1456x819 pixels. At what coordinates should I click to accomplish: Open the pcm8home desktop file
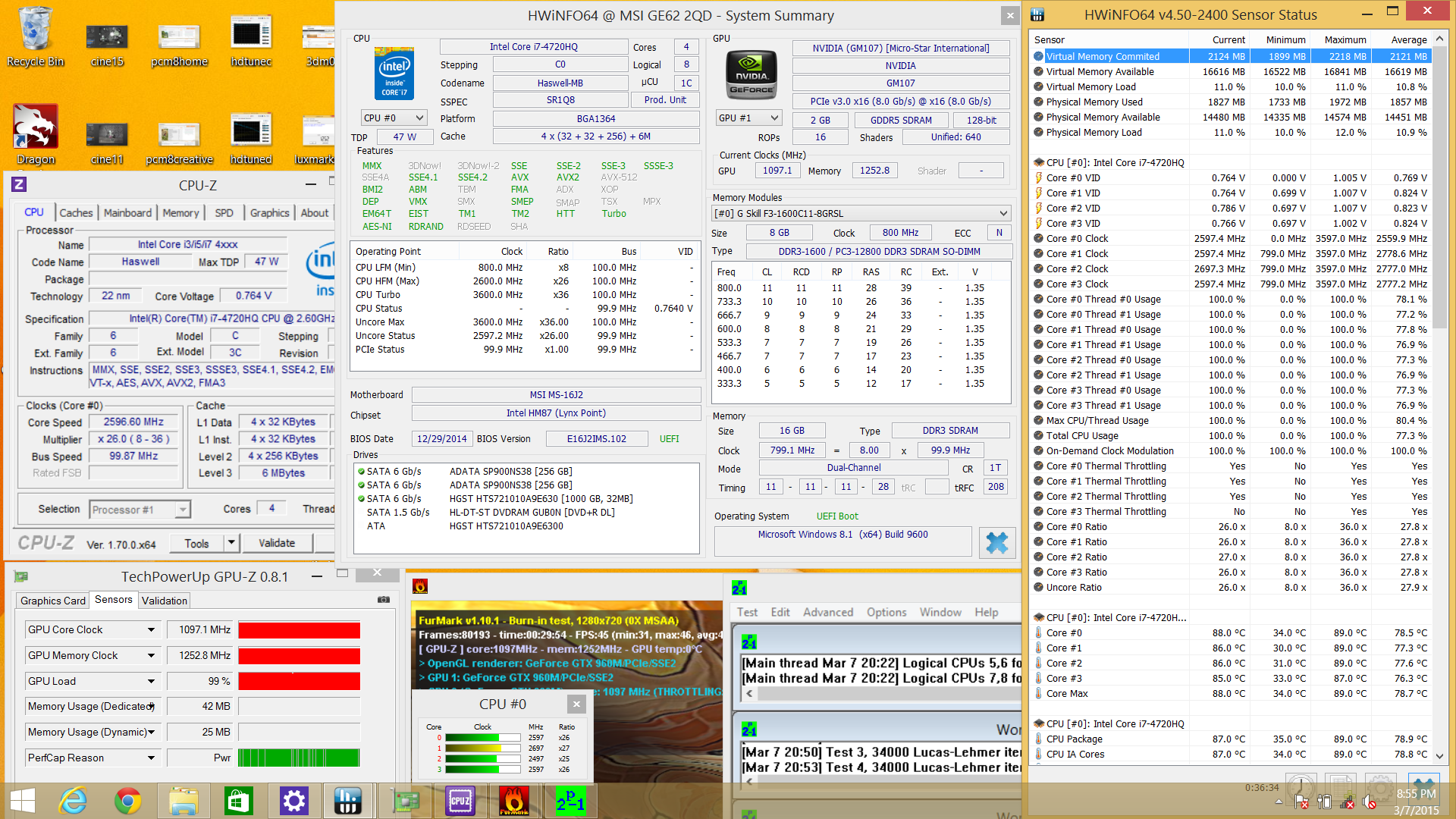179,44
